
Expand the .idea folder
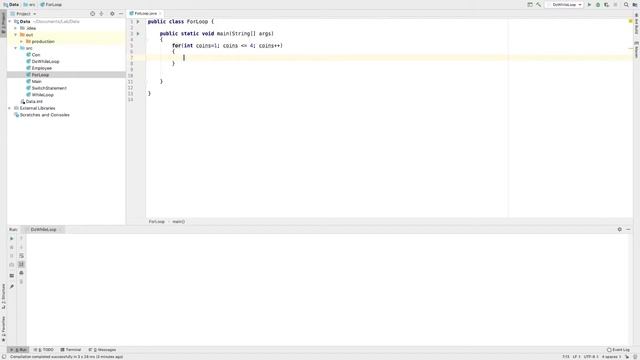[16, 29]
